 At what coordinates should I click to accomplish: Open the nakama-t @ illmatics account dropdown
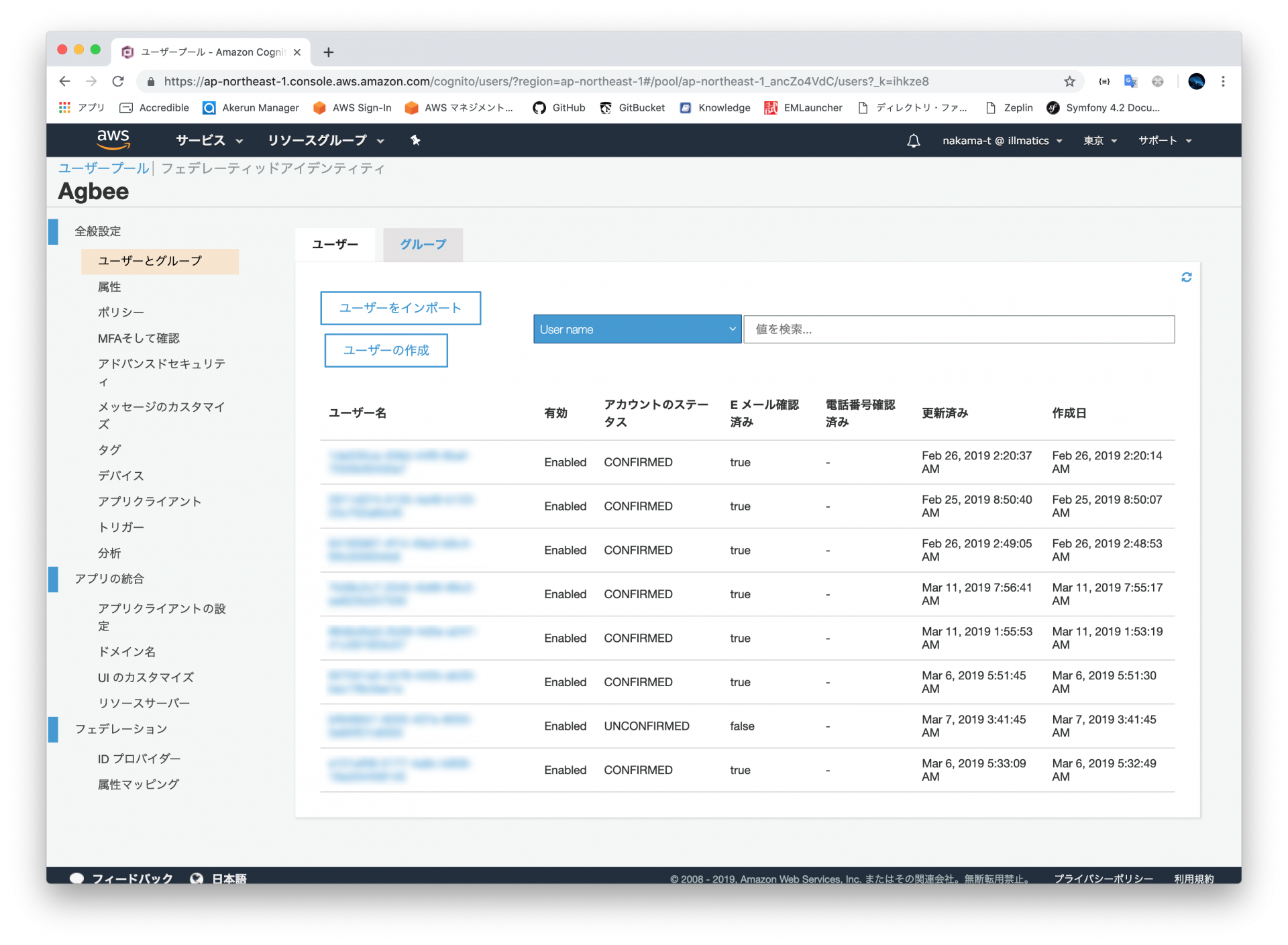click(1002, 141)
